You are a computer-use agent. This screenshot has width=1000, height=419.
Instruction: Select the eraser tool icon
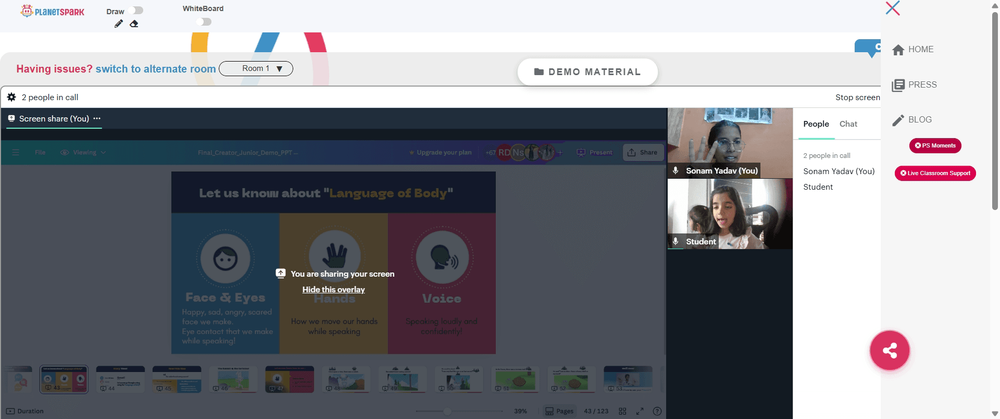[134, 24]
